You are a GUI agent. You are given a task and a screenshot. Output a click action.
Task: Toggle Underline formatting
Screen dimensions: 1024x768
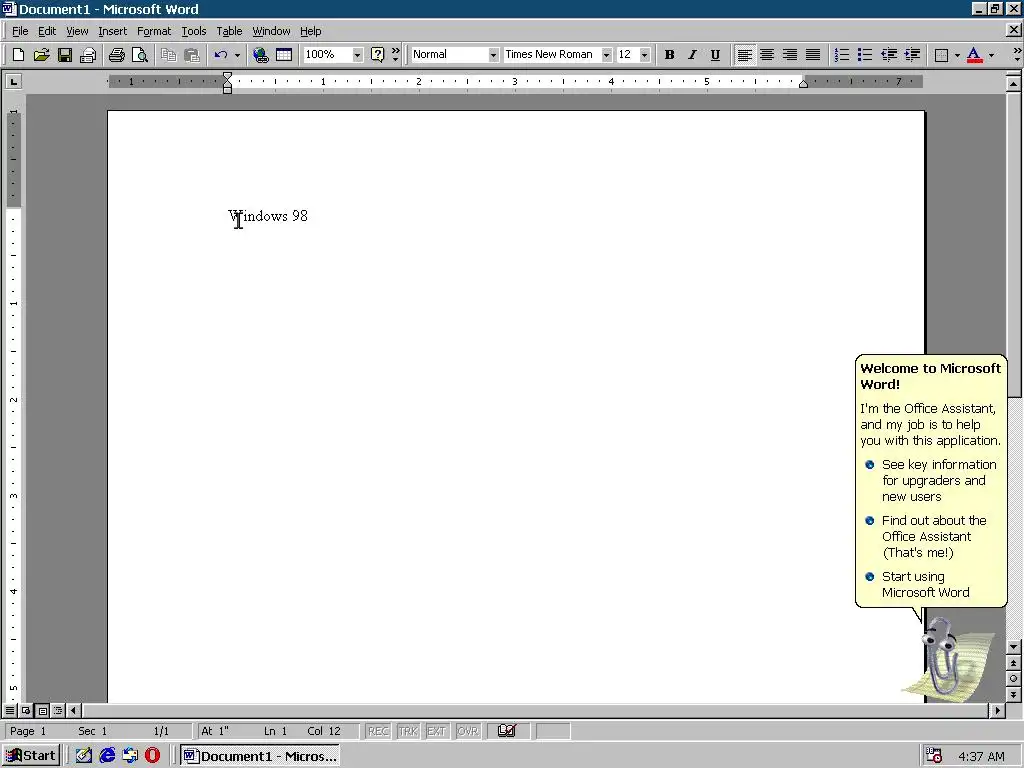tap(715, 55)
